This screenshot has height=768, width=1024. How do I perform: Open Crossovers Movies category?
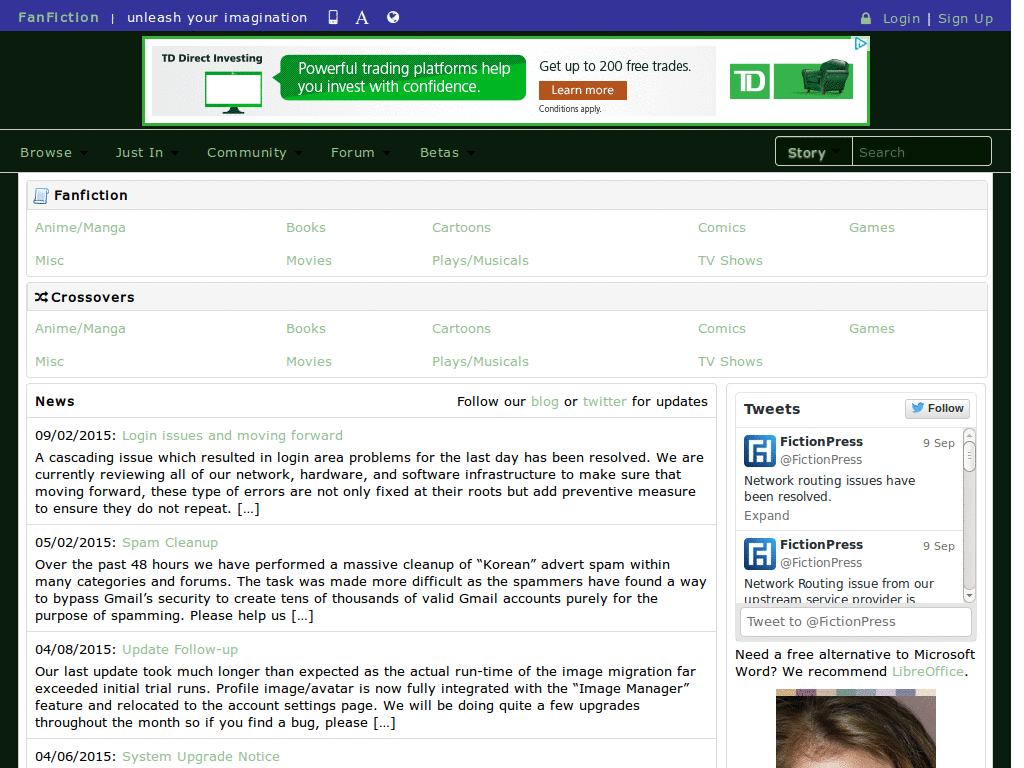point(309,362)
